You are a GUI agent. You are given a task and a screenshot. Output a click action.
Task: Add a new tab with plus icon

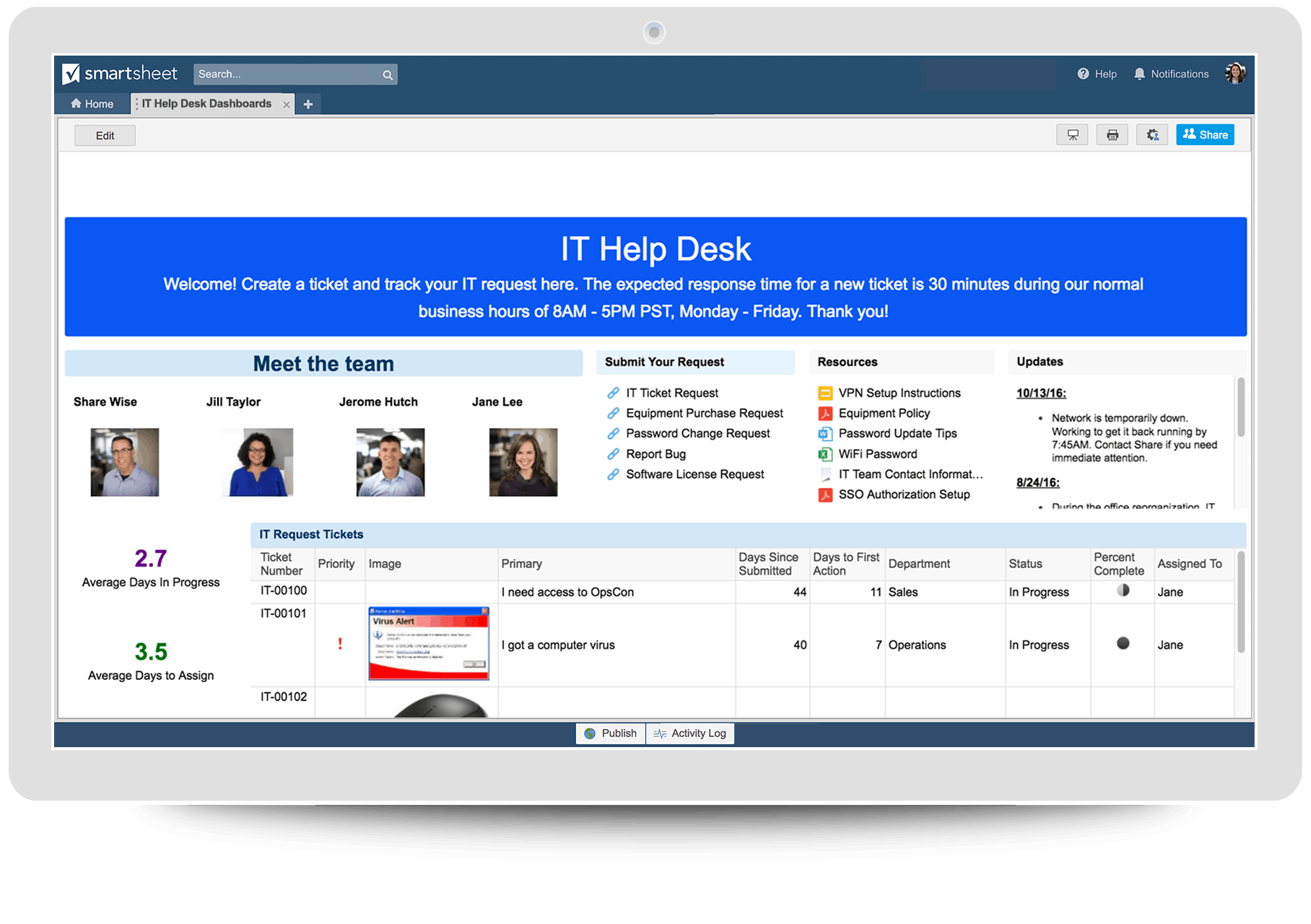click(x=308, y=104)
